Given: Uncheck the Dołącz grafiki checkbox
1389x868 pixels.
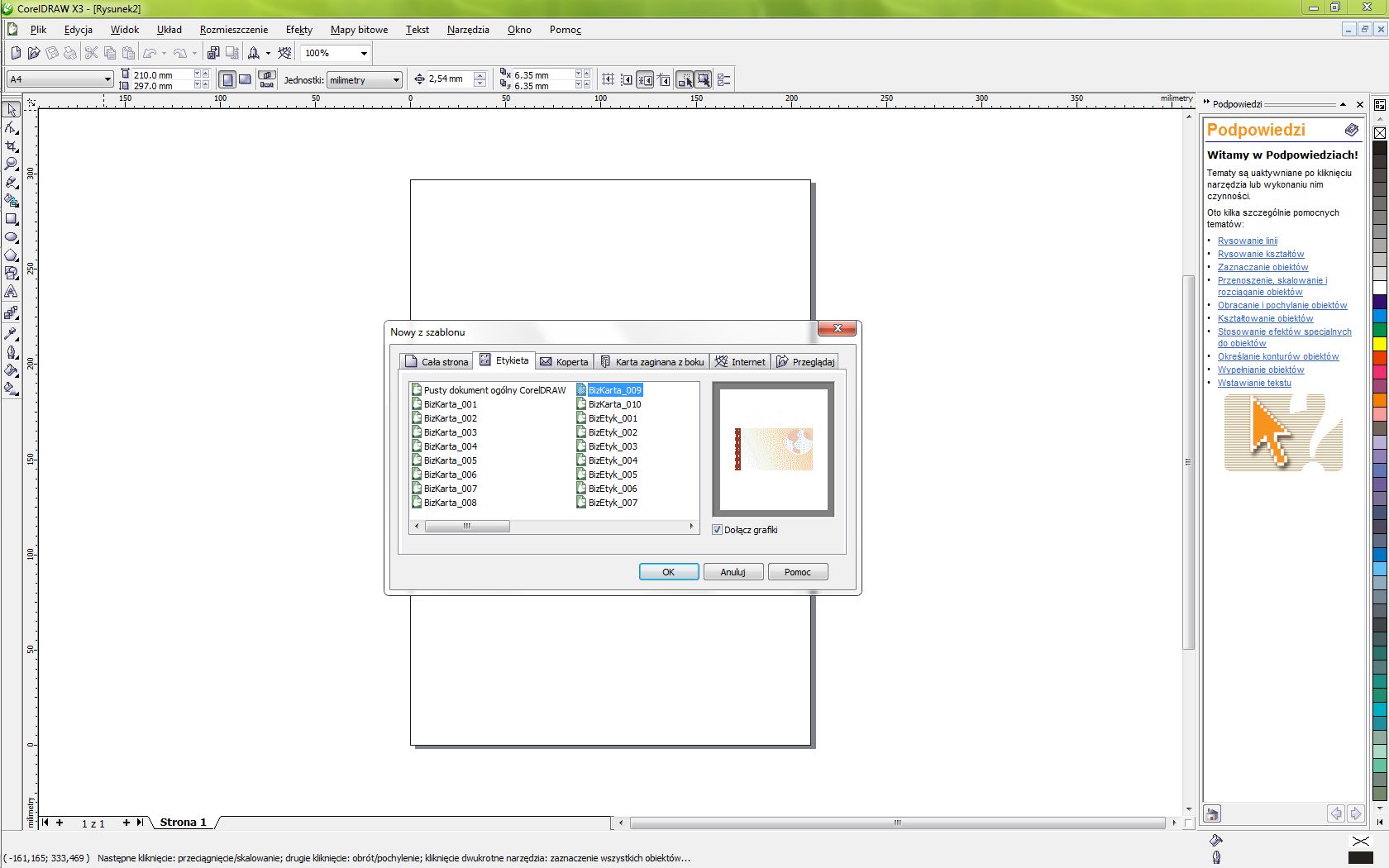Looking at the screenshot, I should pyautogui.click(x=717, y=530).
